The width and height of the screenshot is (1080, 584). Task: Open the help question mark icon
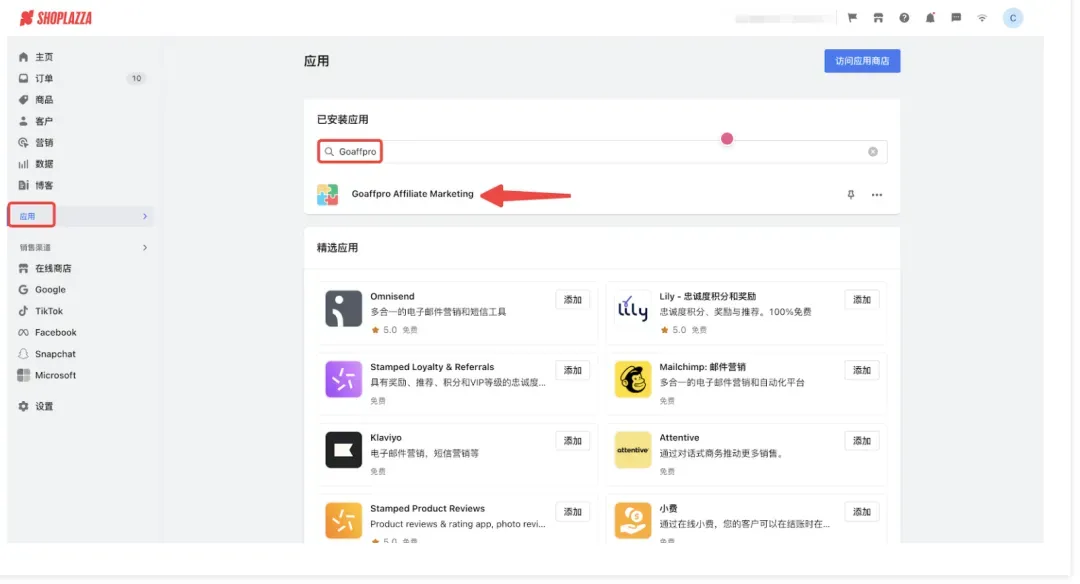tap(904, 18)
